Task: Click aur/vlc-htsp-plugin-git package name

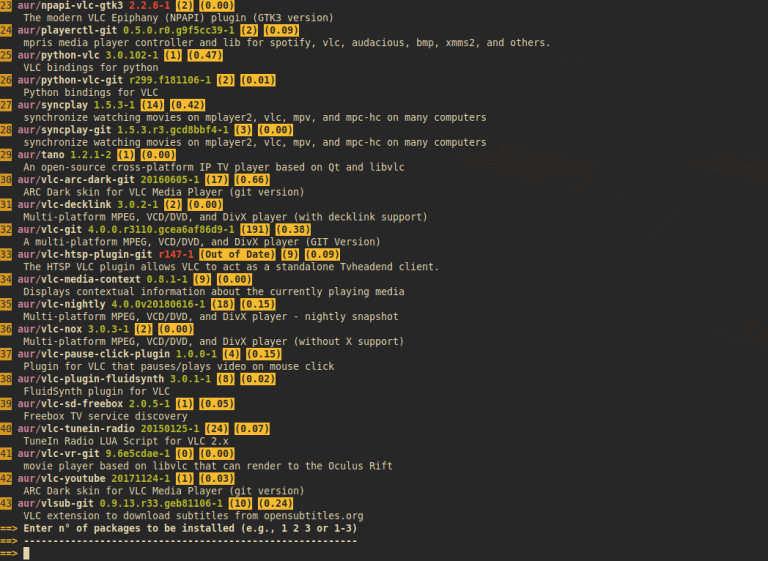Action: 85,255
